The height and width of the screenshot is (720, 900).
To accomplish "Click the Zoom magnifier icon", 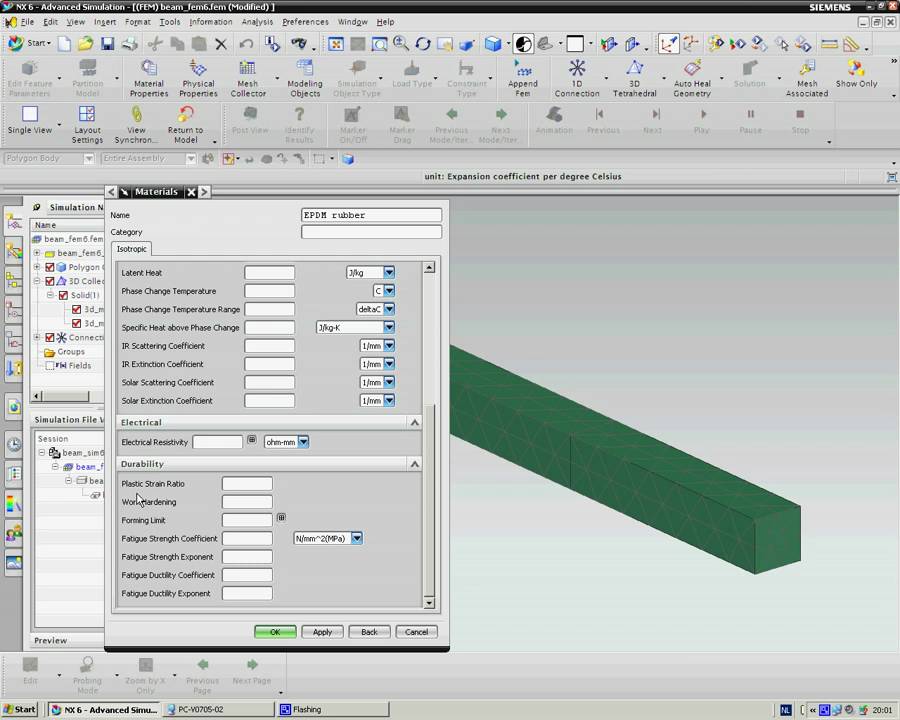I will tap(401, 44).
